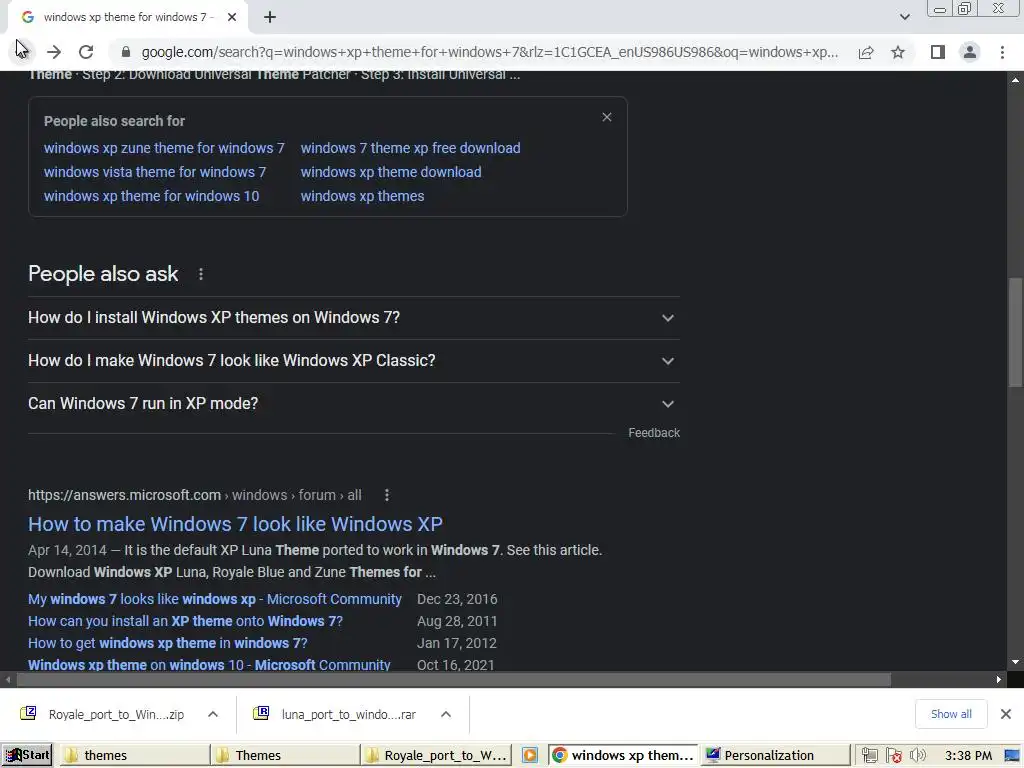This screenshot has height=768, width=1024.
Task: Expand How do I install Windows XP themes
Action: point(354,318)
